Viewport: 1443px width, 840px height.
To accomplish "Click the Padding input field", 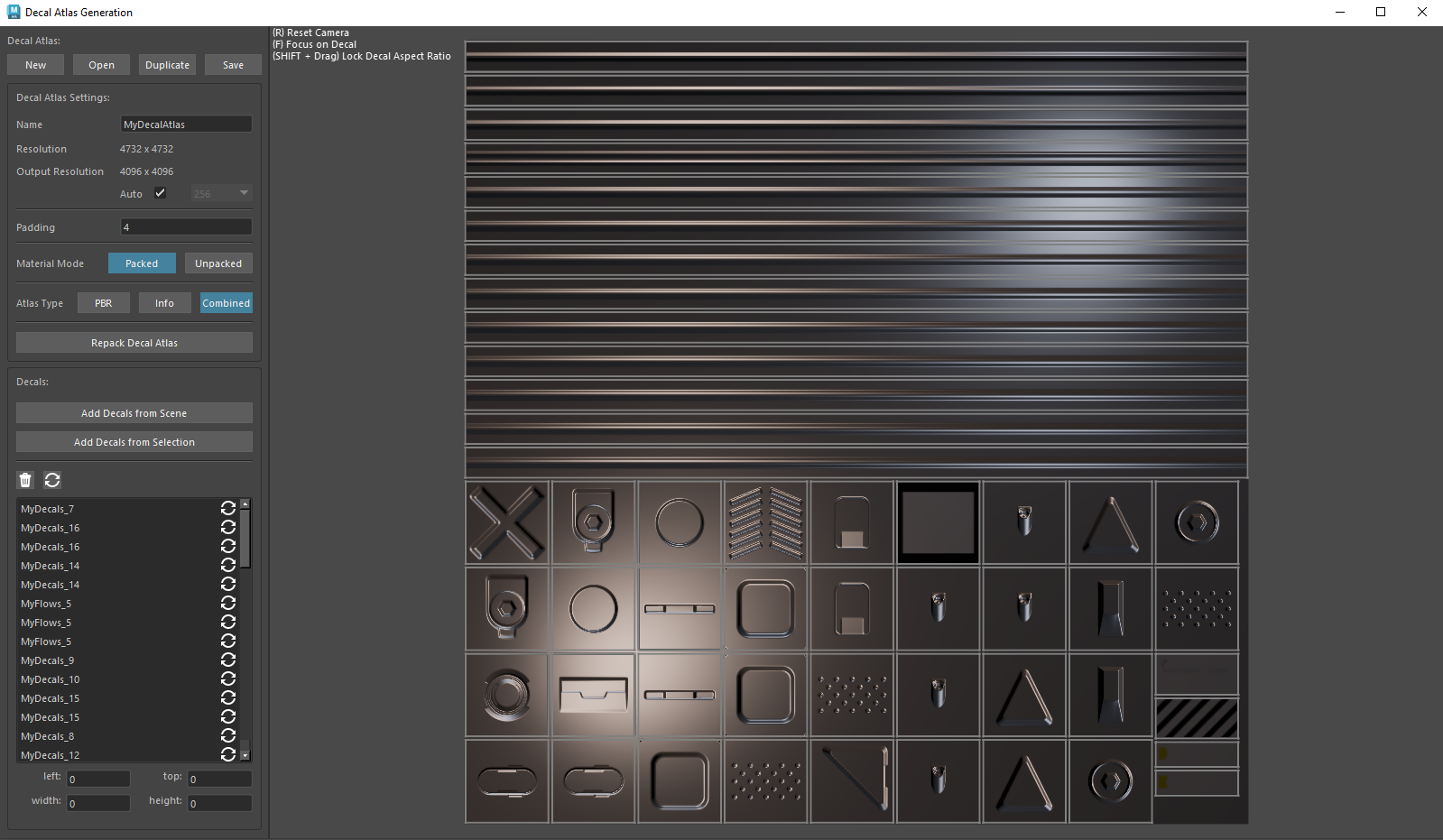I will tap(186, 227).
